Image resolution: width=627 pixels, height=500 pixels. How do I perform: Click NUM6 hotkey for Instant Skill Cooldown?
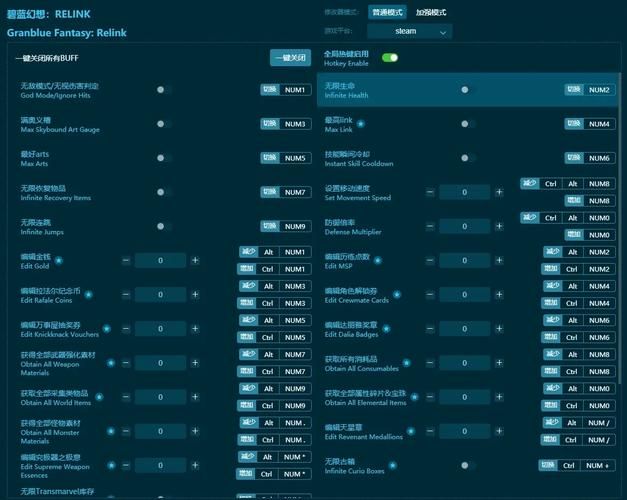point(599,158)
